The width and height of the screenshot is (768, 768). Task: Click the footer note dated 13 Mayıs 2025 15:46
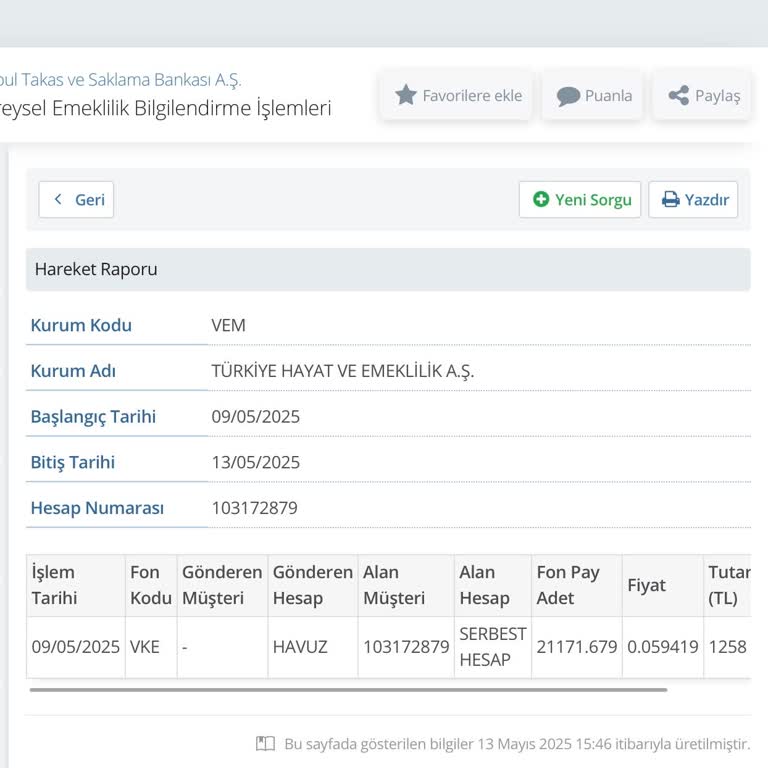tap(517, 744)
